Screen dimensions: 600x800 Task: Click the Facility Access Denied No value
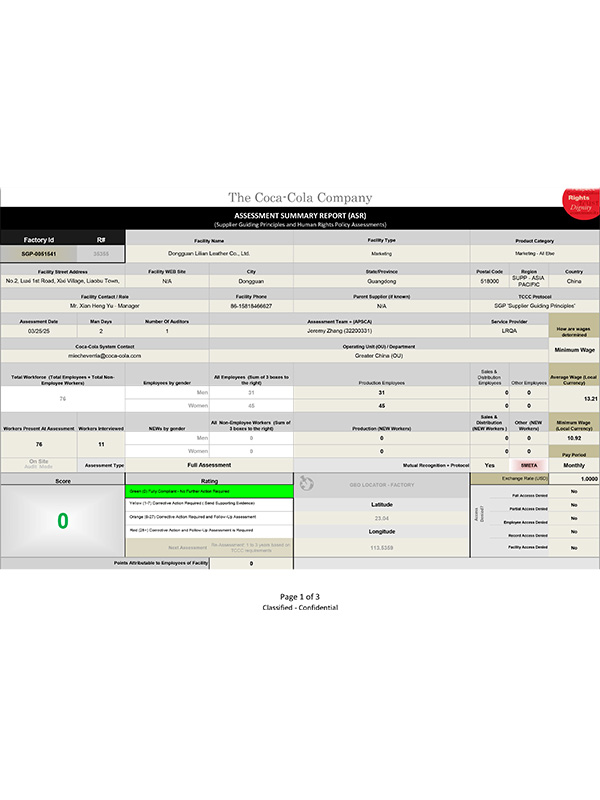click(x=574, y=548)
